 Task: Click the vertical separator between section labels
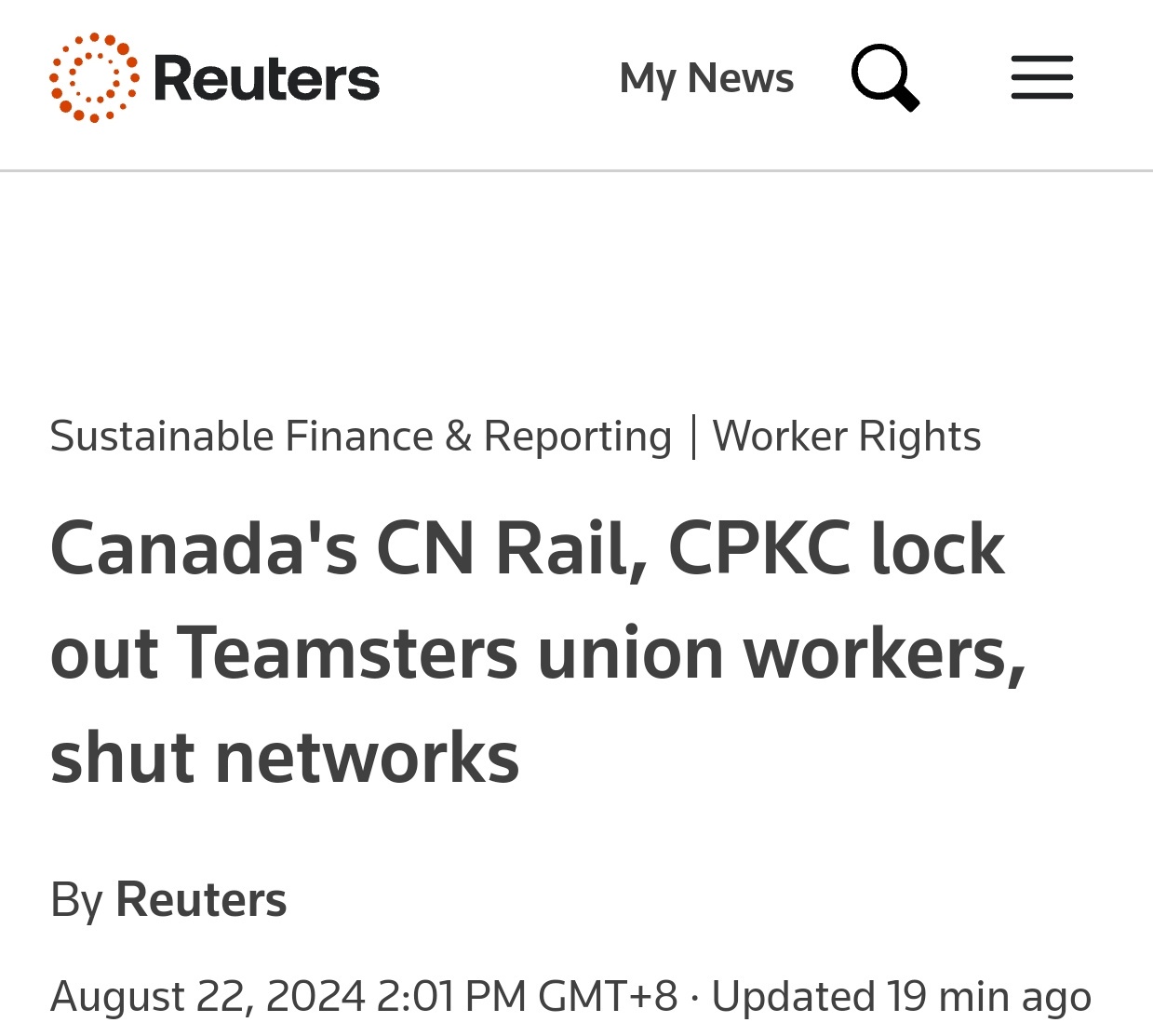click(693, 437)
